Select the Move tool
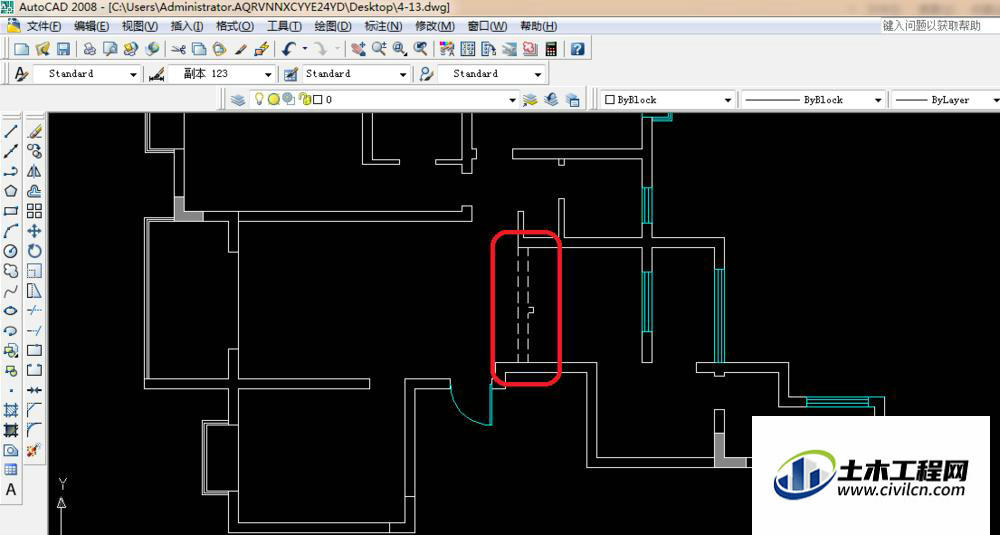1000x535 pixels. [34, 231]
